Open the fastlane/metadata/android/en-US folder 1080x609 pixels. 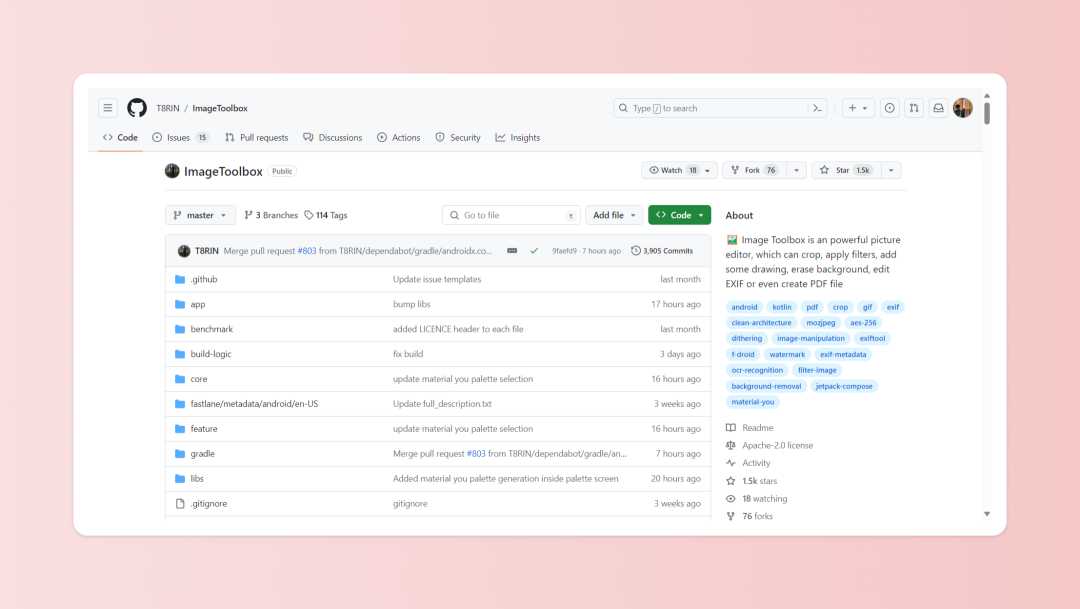point(254,404)
